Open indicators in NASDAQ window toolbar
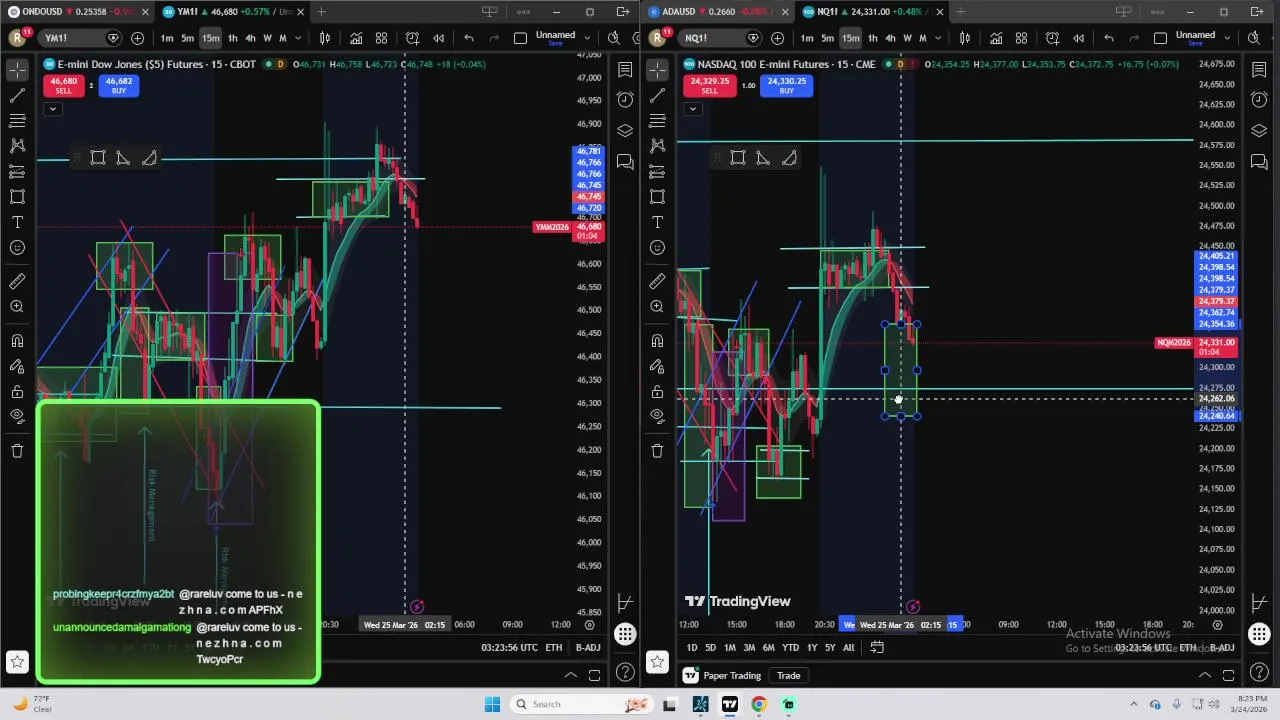Image resolution: width=1280 pixels, height=720 pixels. click(x=996, y=38)
